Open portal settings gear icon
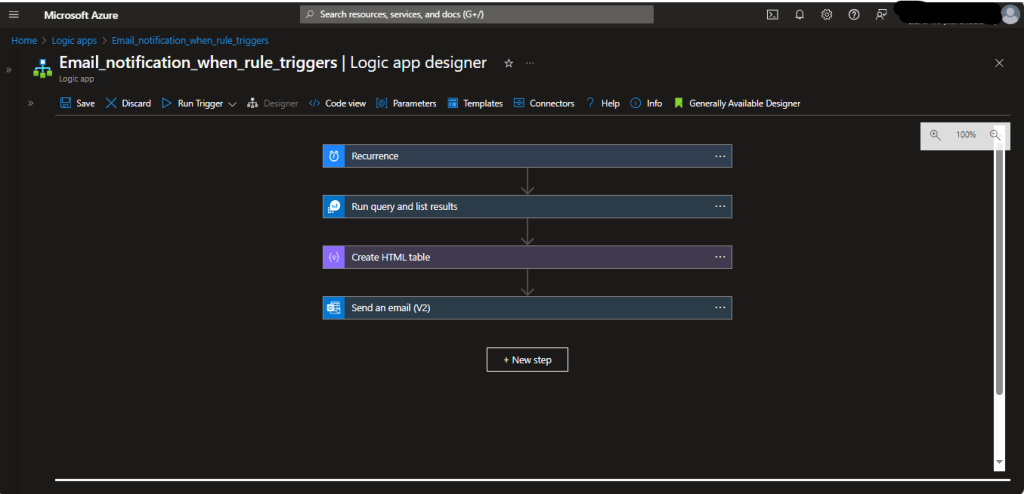 point(826,15)
